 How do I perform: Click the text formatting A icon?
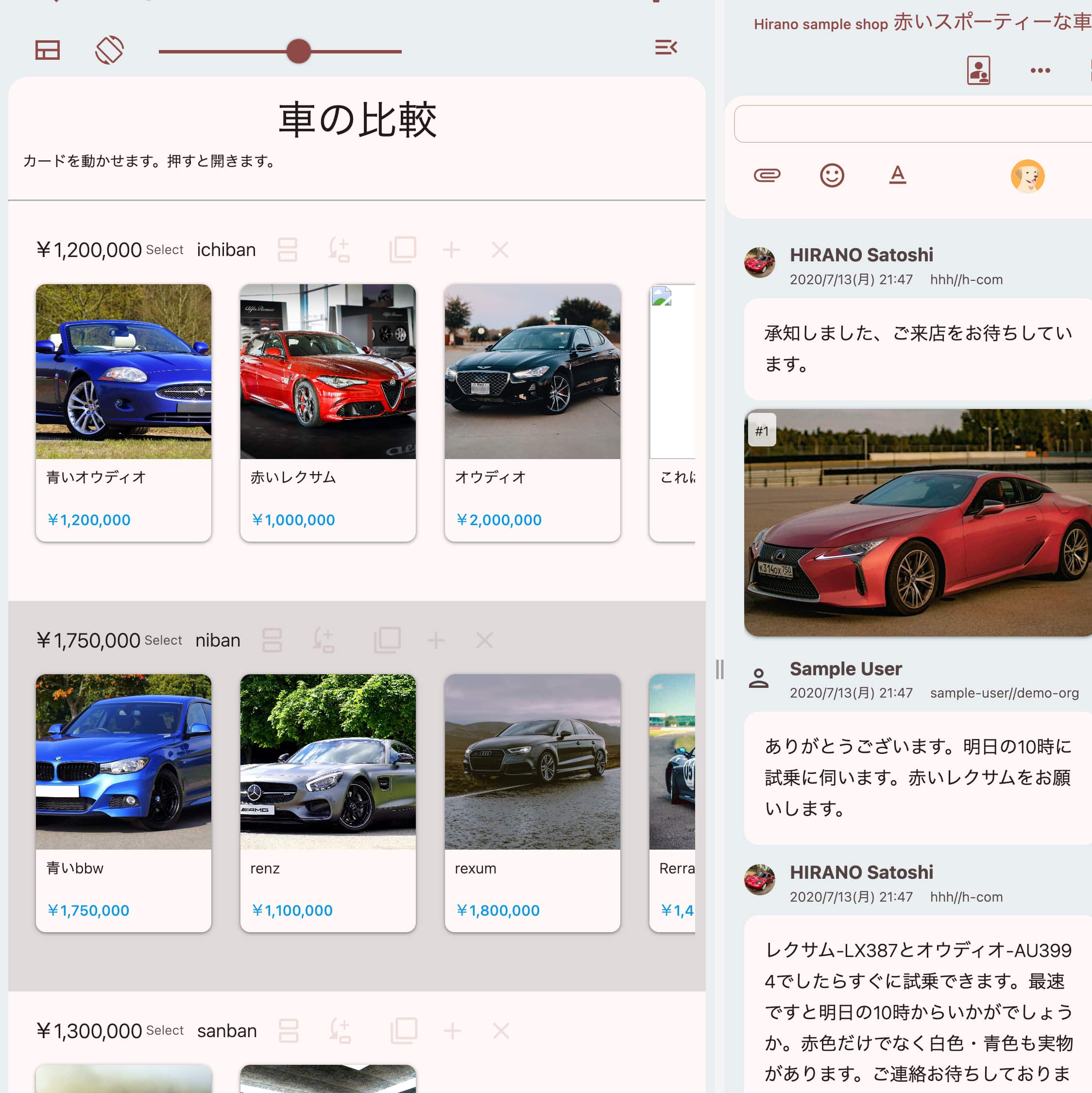897,175
